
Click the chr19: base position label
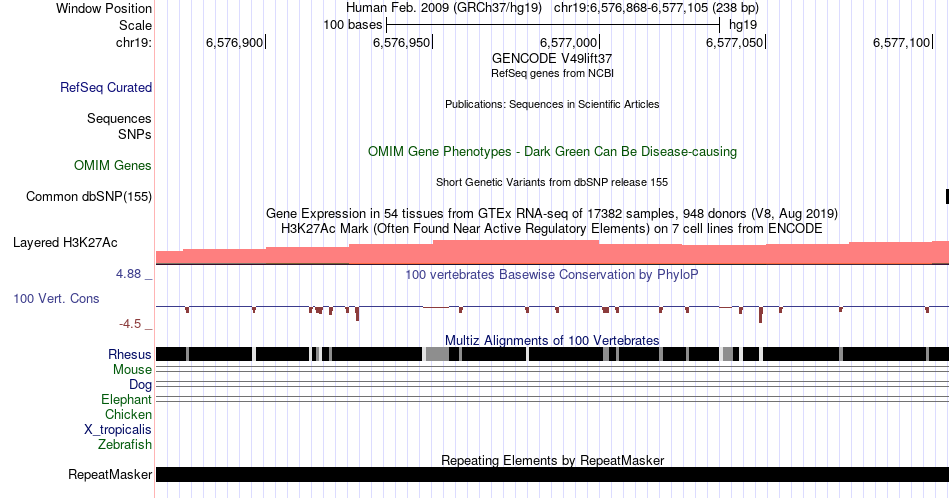click(133, 42)
